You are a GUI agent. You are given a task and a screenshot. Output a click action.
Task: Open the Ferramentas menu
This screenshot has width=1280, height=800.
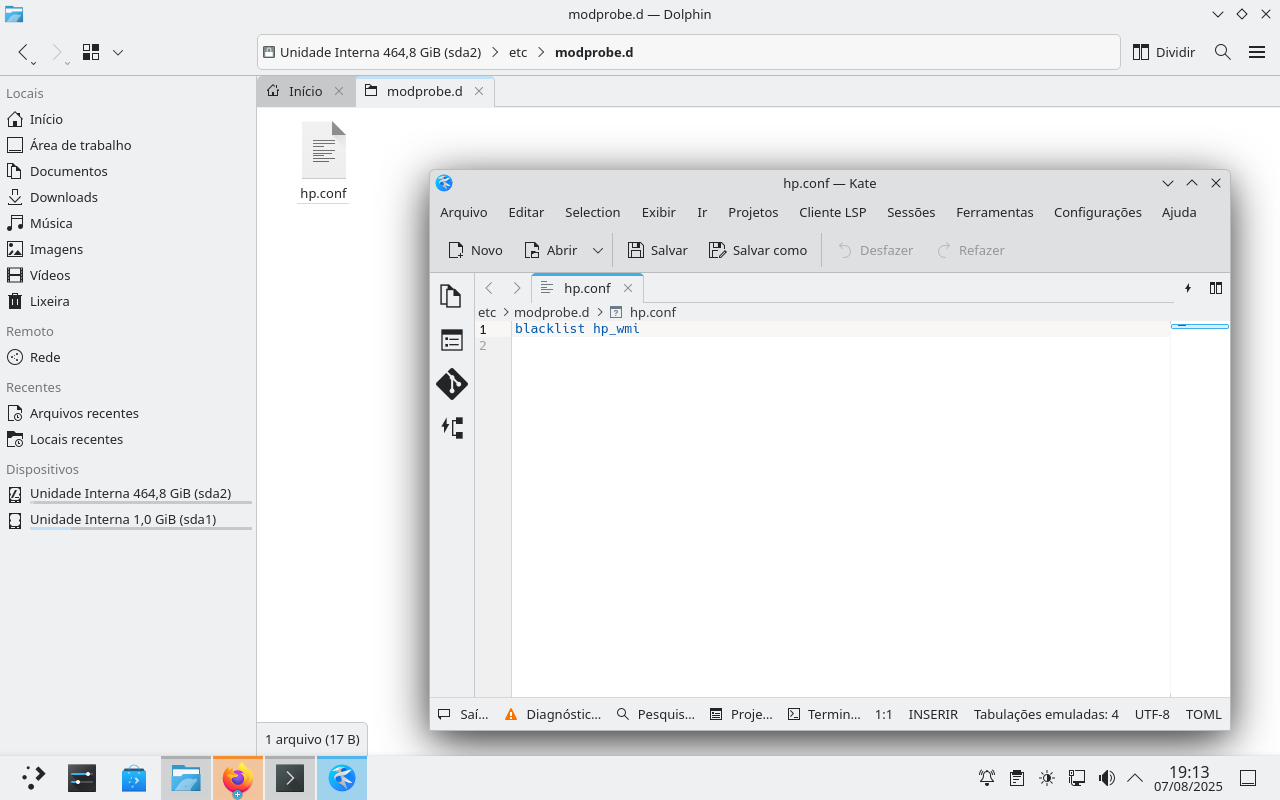pos(994,212)
